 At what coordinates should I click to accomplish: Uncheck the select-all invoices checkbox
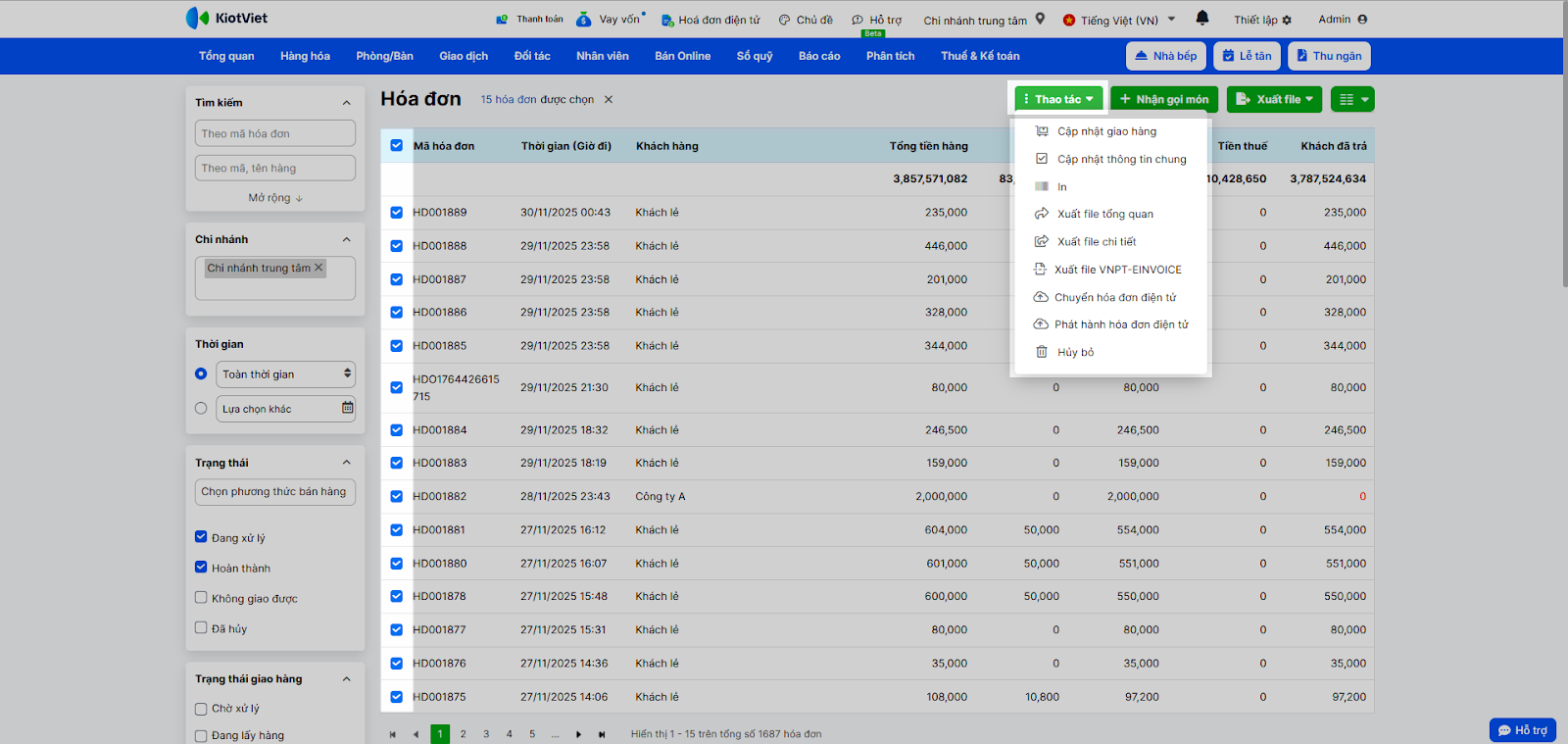pos(396,146)
